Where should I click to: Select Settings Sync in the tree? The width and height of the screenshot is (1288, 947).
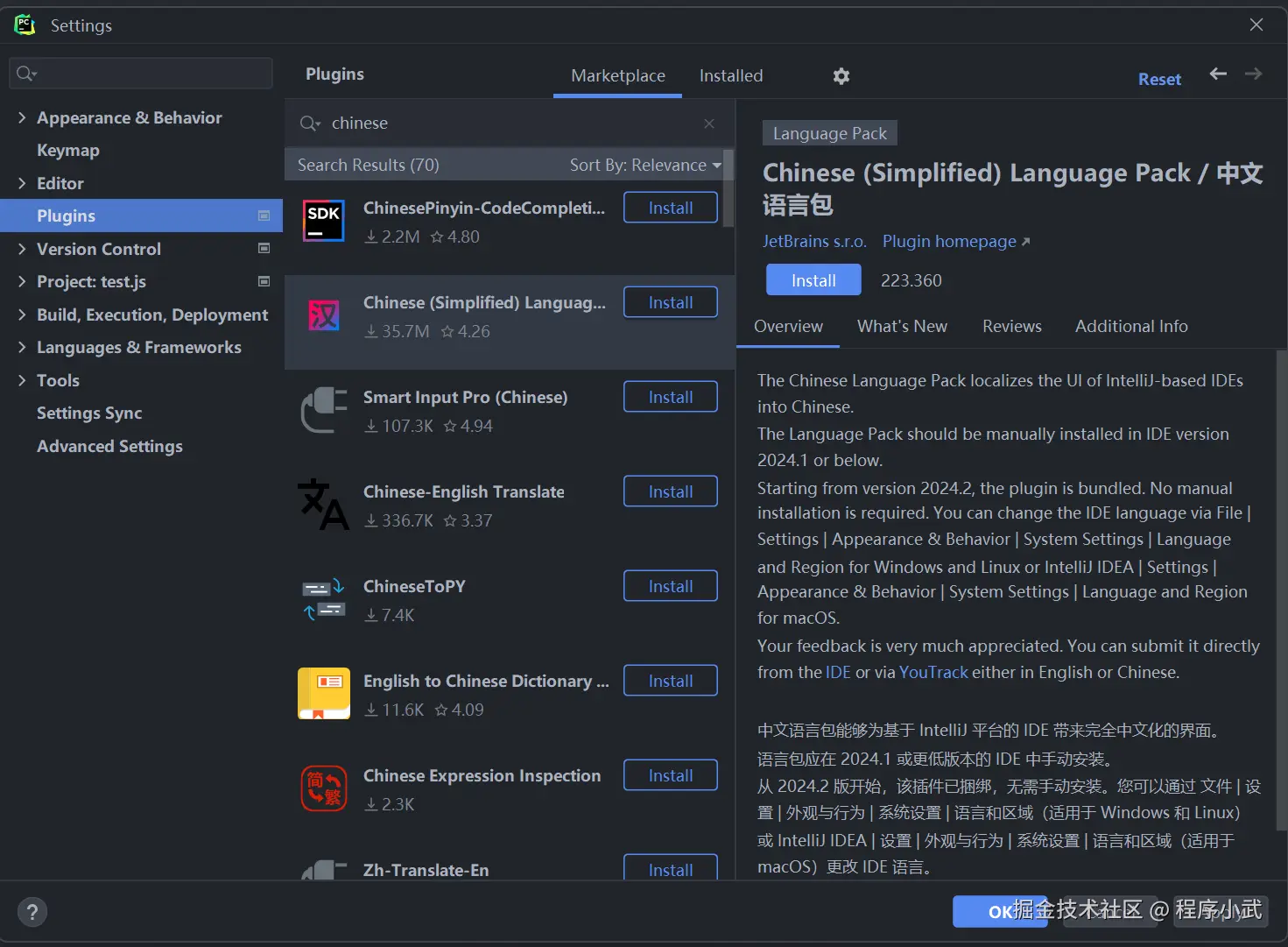(141, 413)
